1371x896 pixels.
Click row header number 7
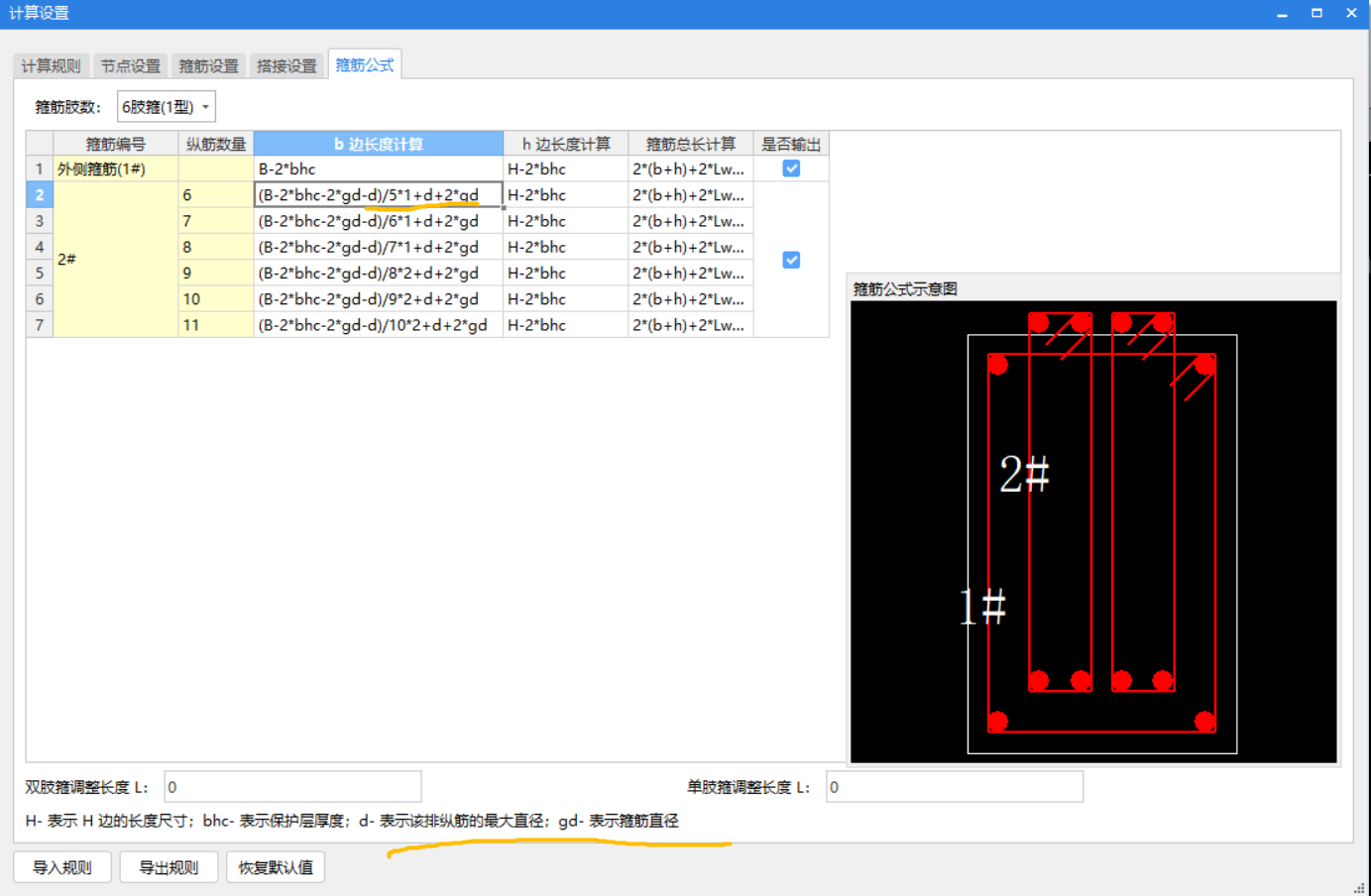40,325
